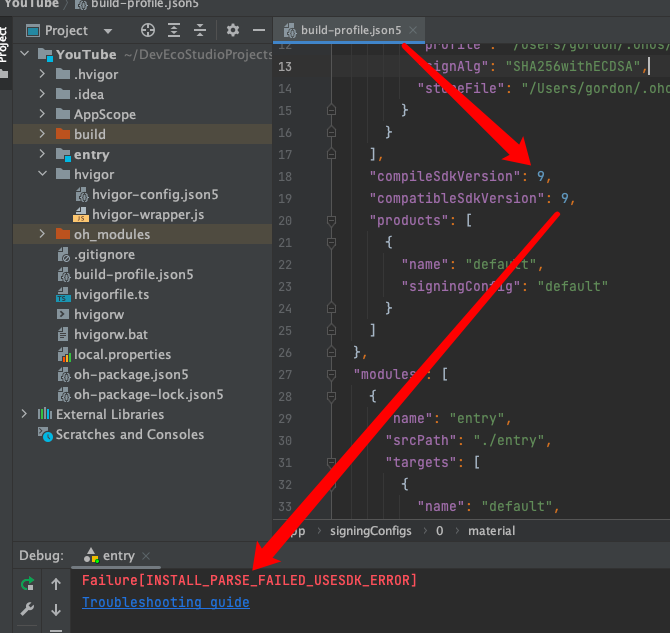Select the hvigorw.bat file
670x633 pixels.
tap(111, 334)
